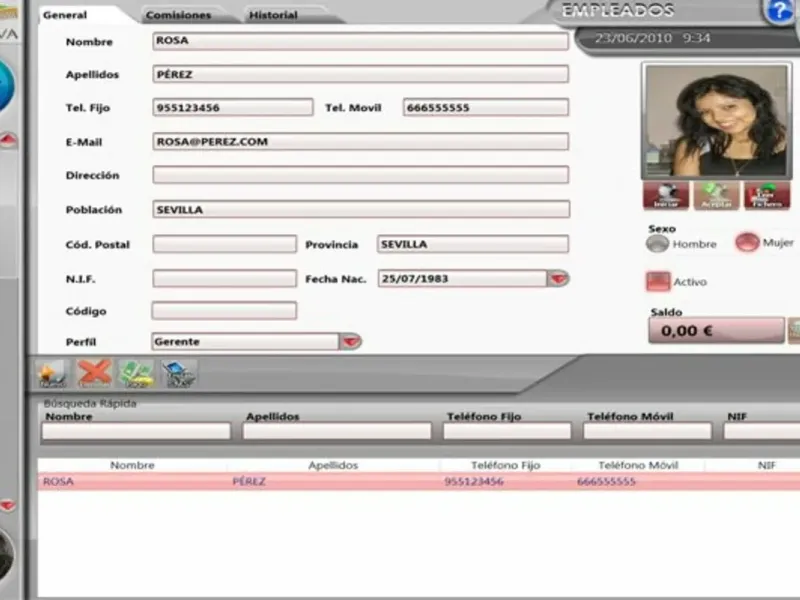Click the 666555555 cell in employee list
The height and width of the screenshot is (600, 800).
(x=606, y=481)
